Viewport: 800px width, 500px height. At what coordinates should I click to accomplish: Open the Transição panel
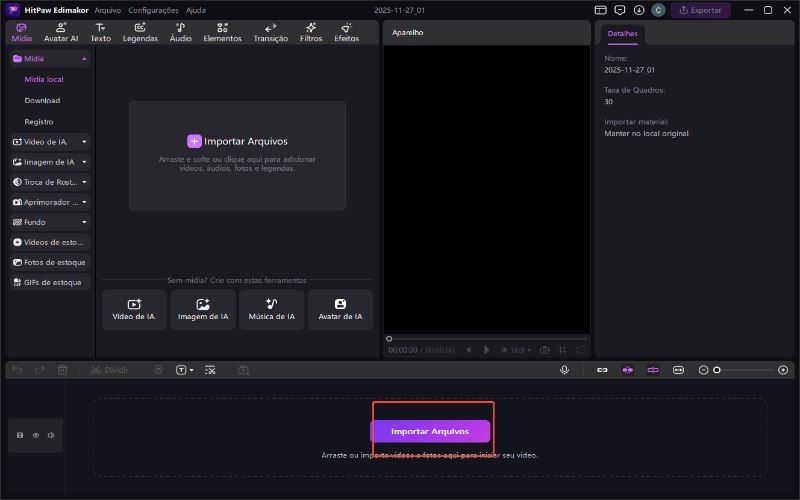click(270, 32)
